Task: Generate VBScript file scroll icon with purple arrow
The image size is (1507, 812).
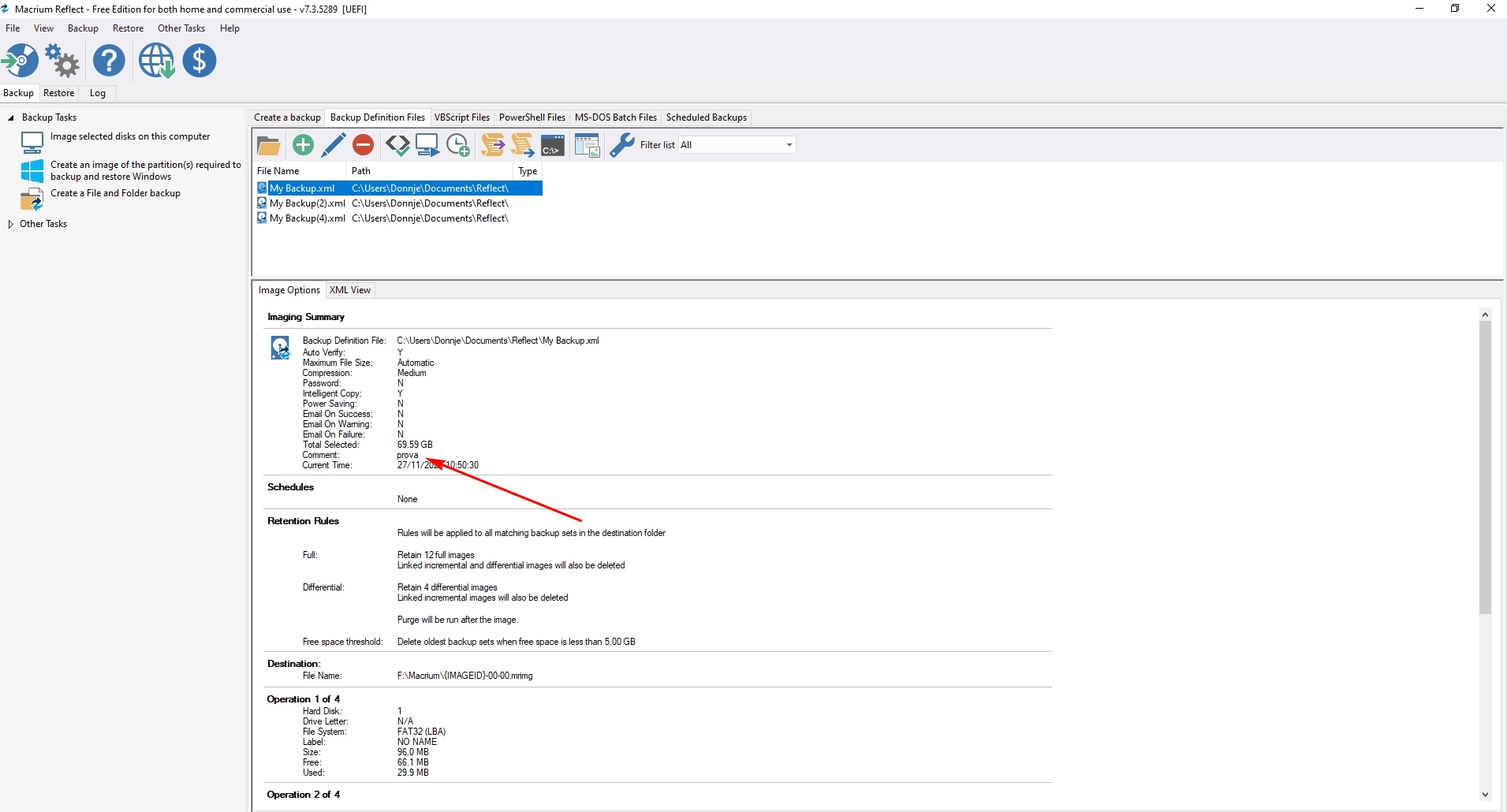Action: (x=493, y=145)
